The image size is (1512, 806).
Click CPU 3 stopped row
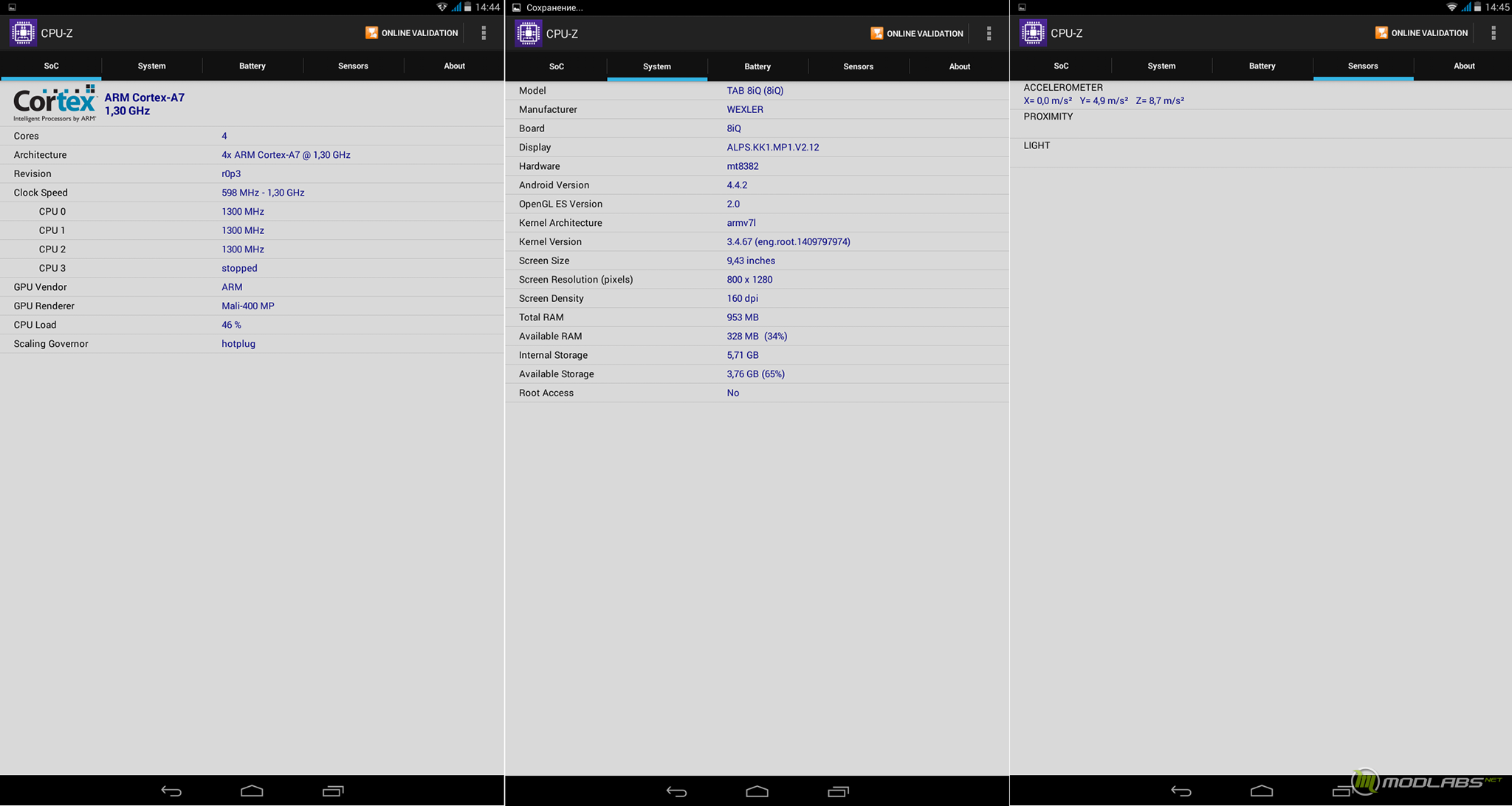[252, 268]
